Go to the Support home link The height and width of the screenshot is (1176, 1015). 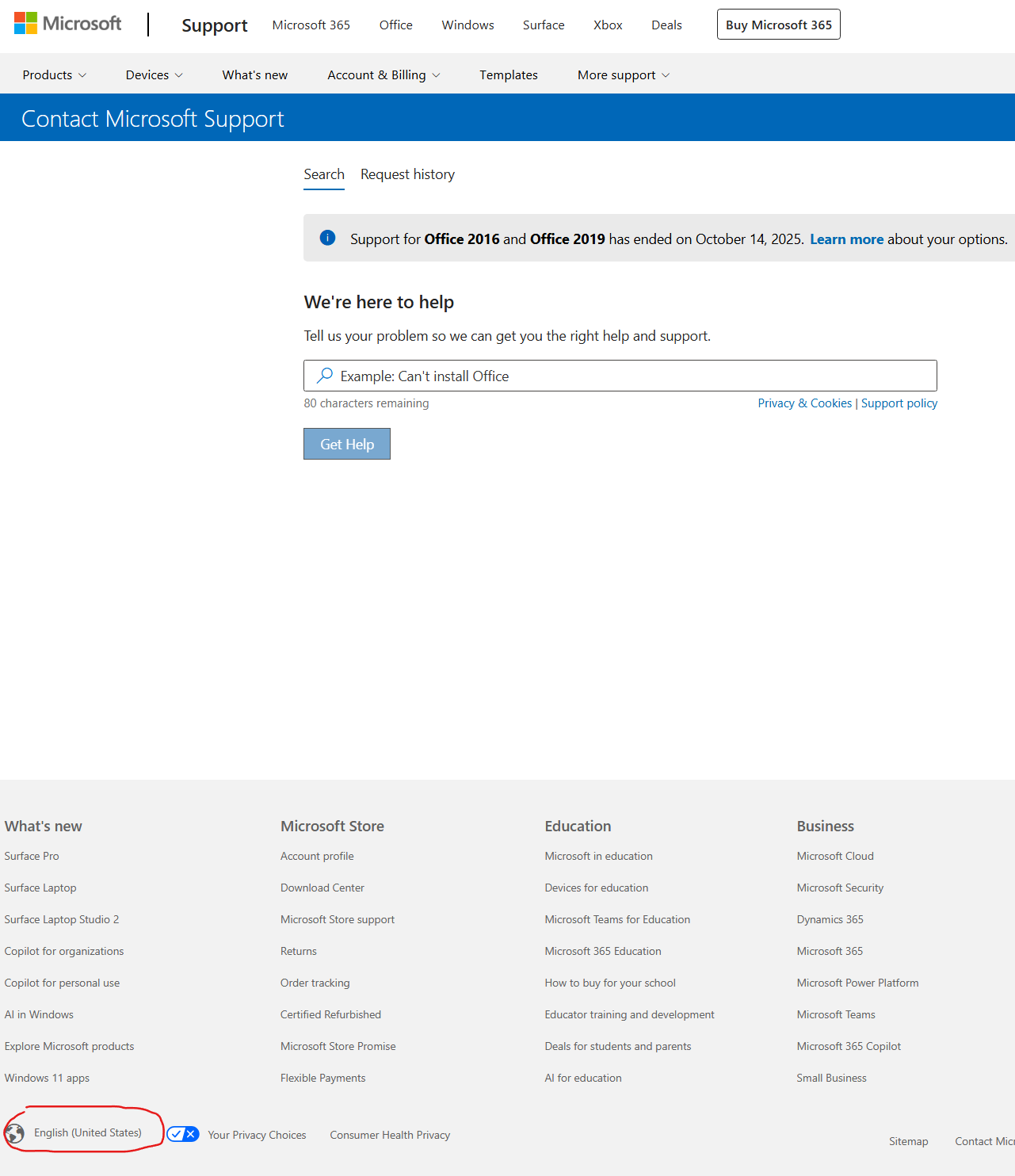(215, 25)
